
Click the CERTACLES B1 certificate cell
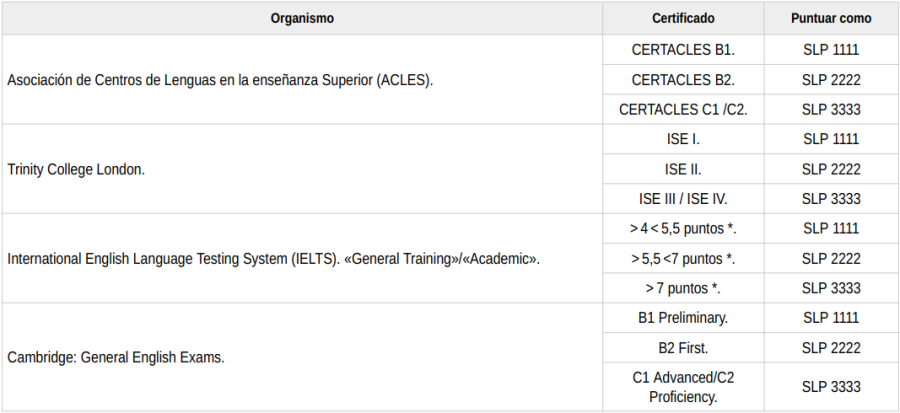(683, 49)
